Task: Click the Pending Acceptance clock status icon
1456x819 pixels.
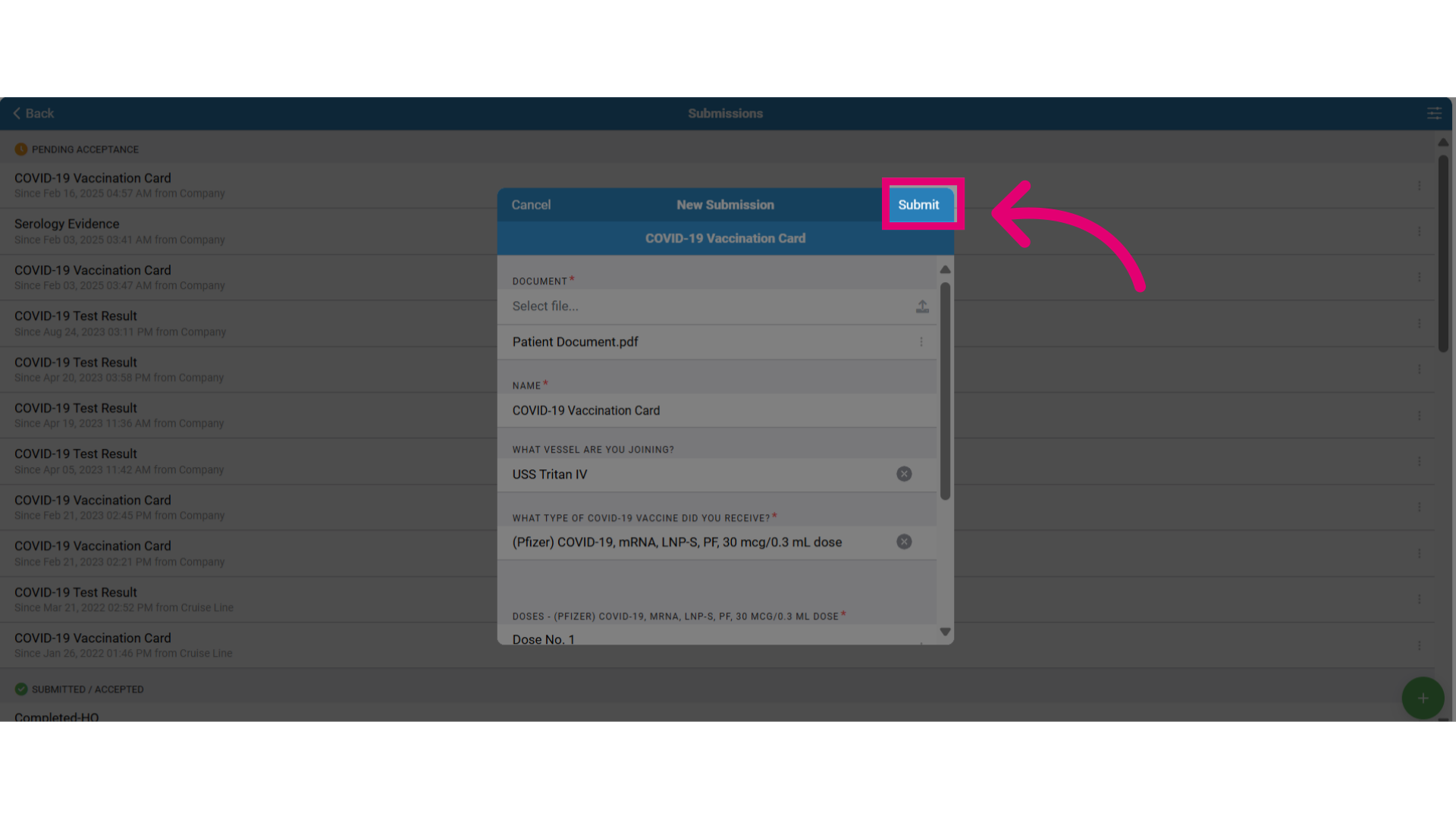Action: (x=21, y=149)
